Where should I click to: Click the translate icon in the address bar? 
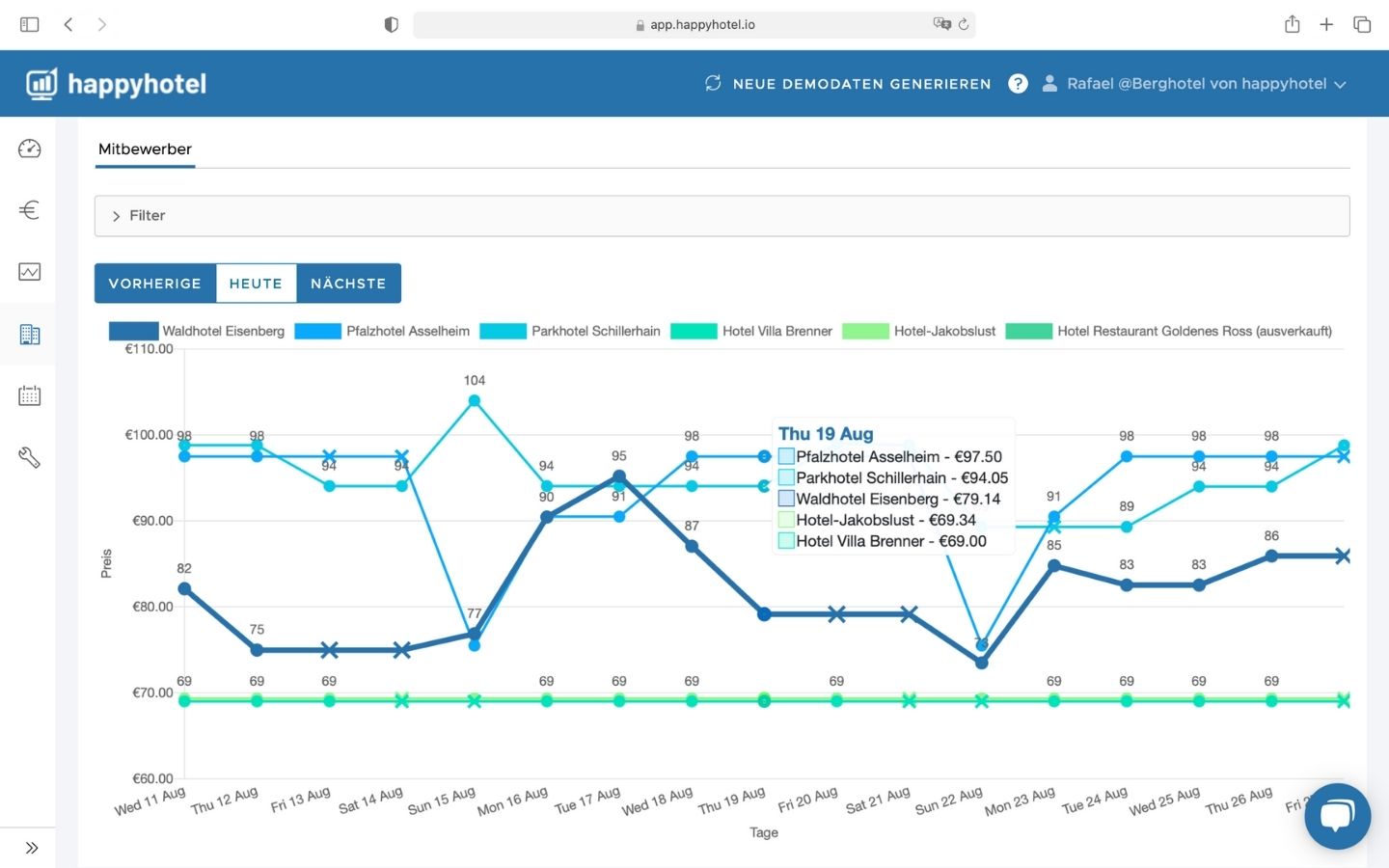click(941, 24)
